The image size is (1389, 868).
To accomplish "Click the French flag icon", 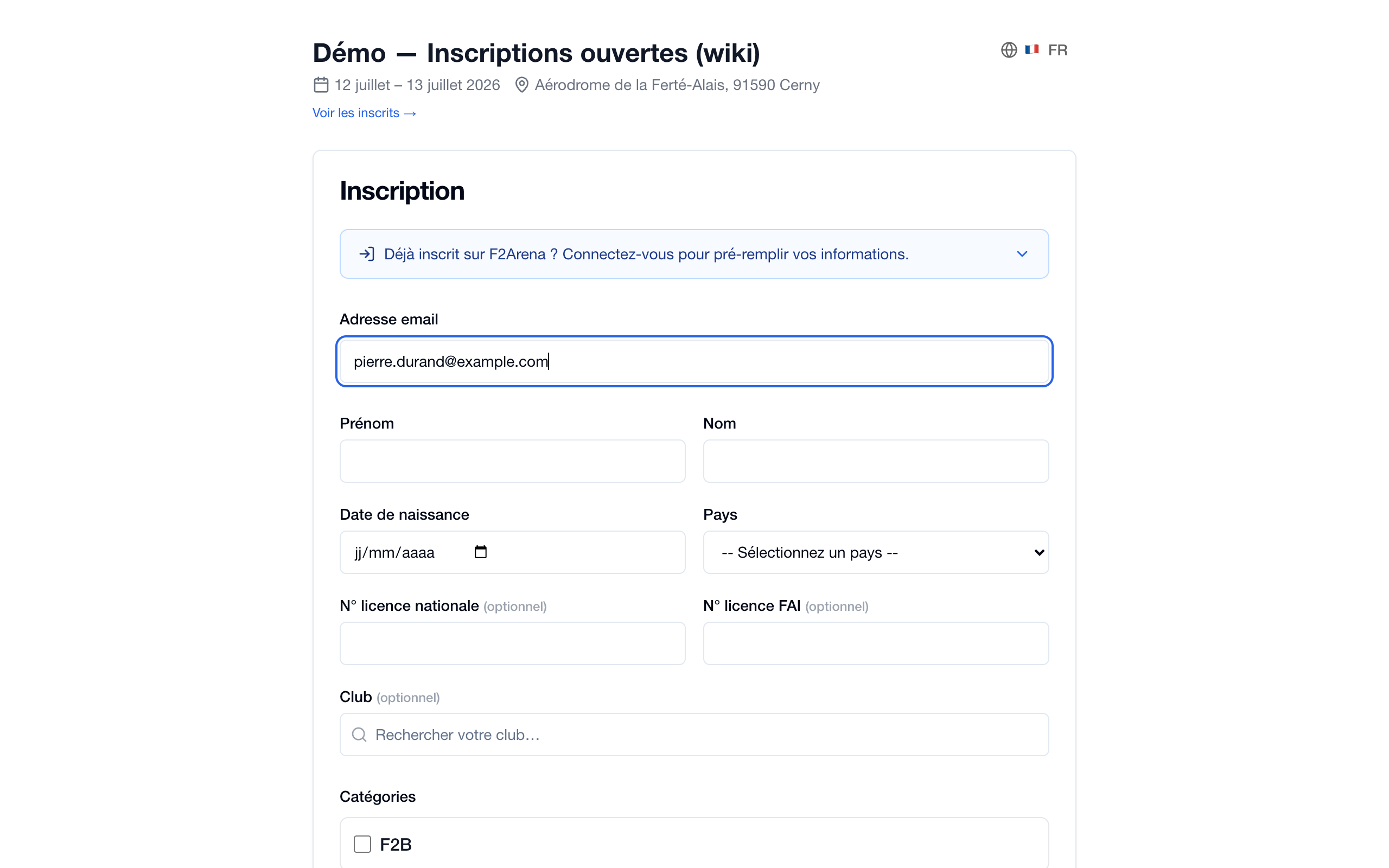I will pyautogui.click(x=1032, y=50).
